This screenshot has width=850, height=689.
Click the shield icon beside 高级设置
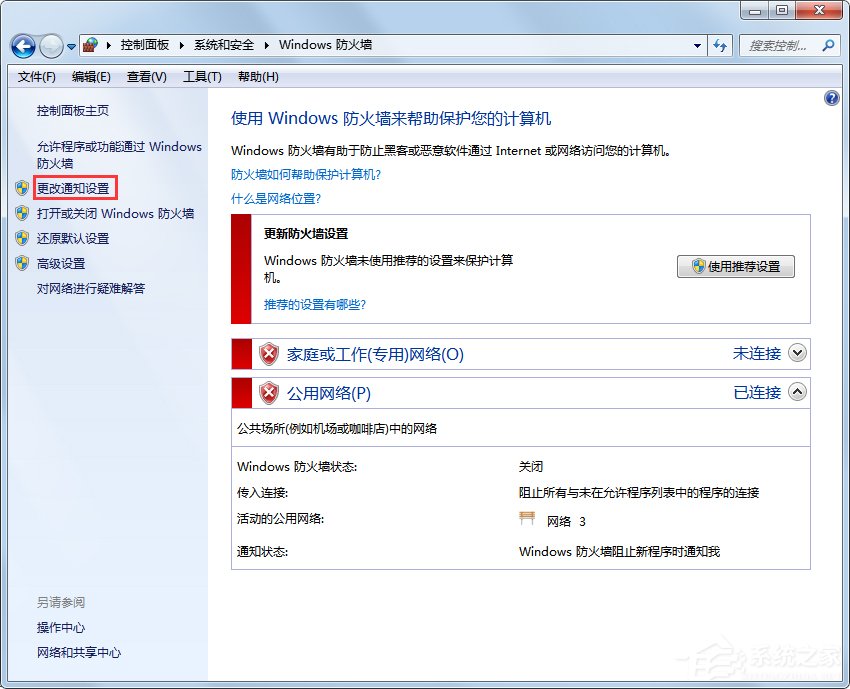pyautogui.click(x=22, y=263)
